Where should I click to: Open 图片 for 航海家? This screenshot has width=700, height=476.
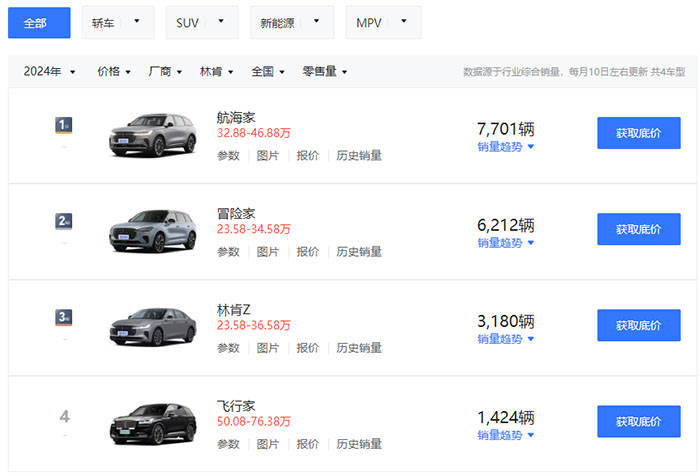tap(268, 155)
